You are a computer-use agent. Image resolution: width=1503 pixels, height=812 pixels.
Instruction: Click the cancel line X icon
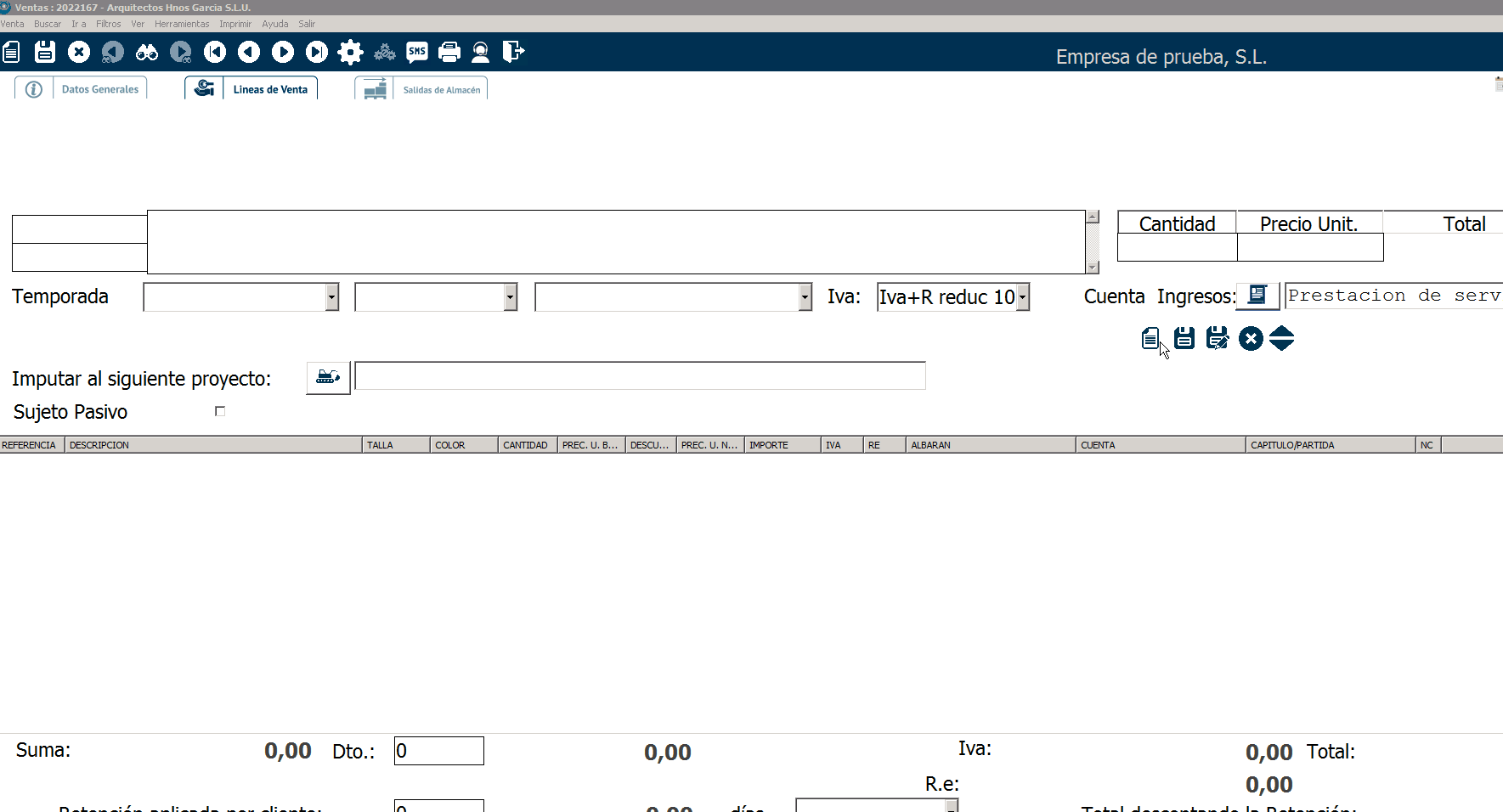coord(1251,339)
